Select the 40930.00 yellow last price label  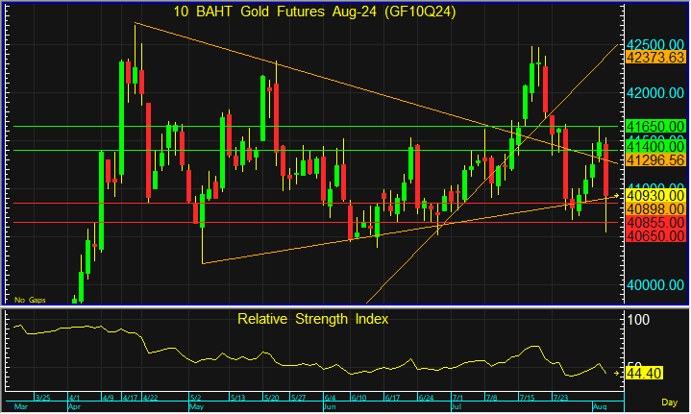click(655, 197)
